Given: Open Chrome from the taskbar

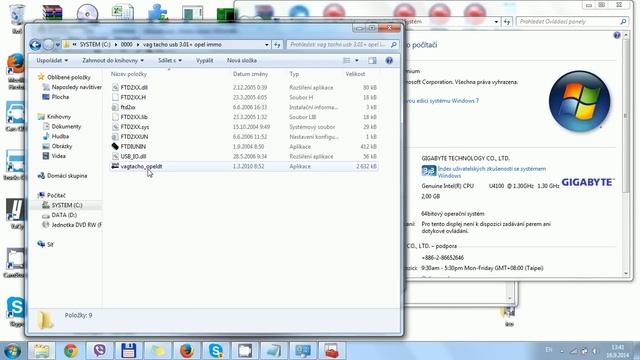Looking at the screenshot, I should click(71, 351).
